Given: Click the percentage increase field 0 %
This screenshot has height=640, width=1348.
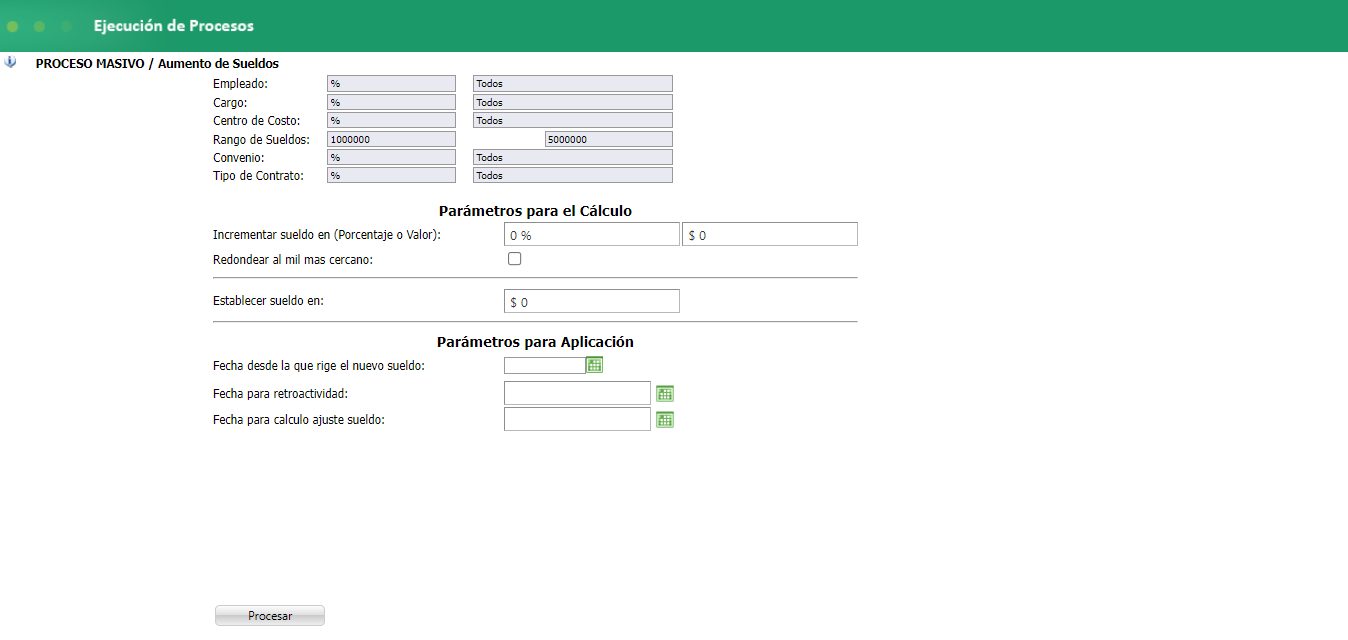Looking at the screenshot, I should [x=592, y=234].
